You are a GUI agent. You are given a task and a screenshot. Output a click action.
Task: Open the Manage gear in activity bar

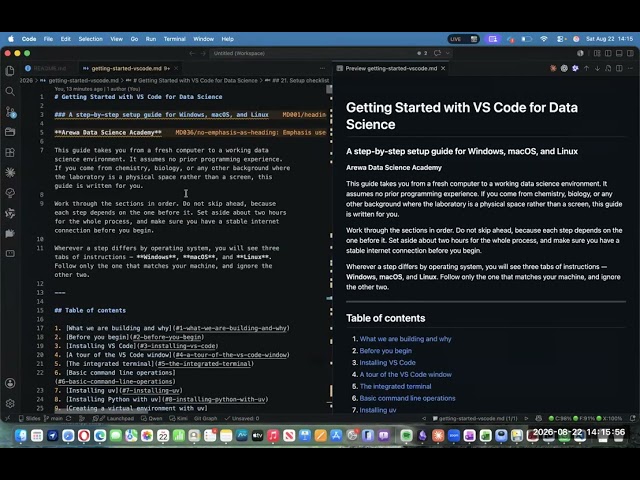point(10,403)
